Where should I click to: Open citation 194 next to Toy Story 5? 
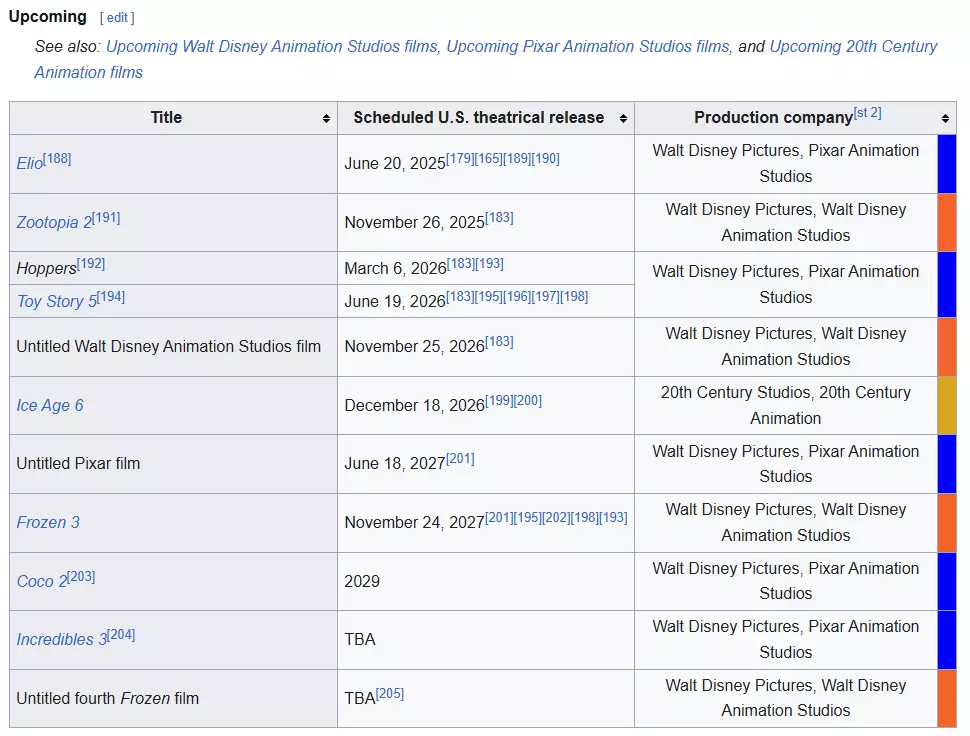point(111,296)
